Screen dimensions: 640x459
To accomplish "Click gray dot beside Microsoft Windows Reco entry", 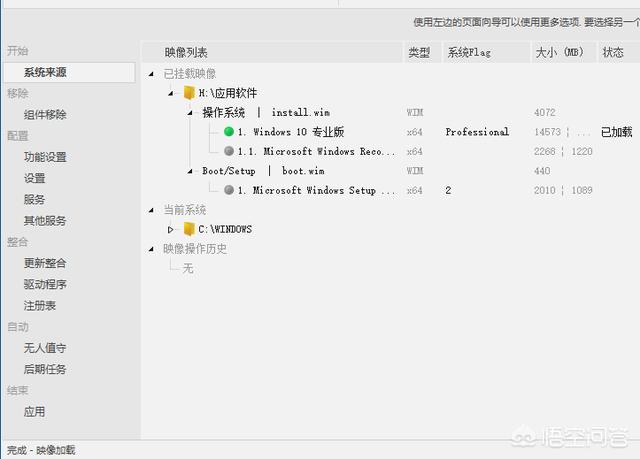I will 229,152.
